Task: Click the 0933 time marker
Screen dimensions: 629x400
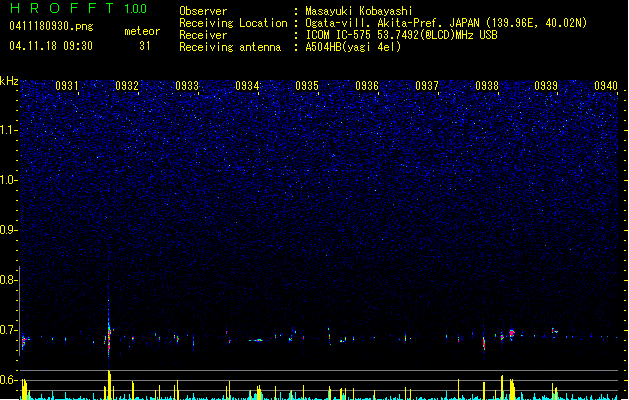Action: click(187, 85)
